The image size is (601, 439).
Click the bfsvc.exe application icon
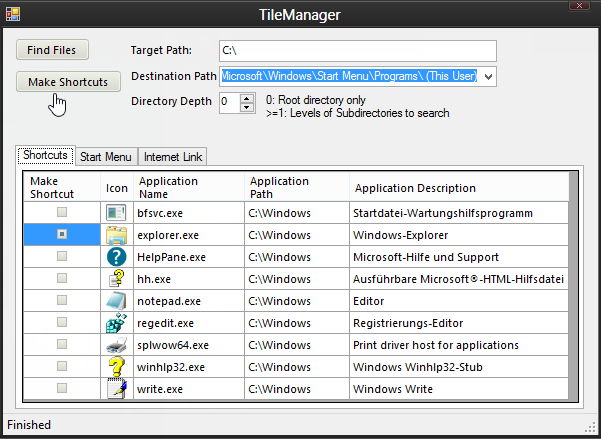[116, 213]
